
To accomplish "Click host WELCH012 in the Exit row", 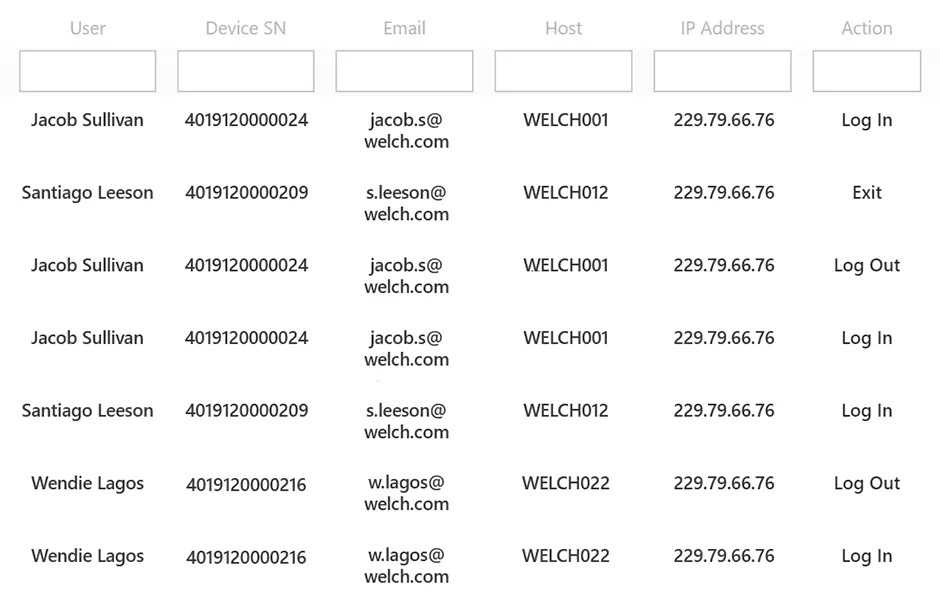I will tap(566, 193).
